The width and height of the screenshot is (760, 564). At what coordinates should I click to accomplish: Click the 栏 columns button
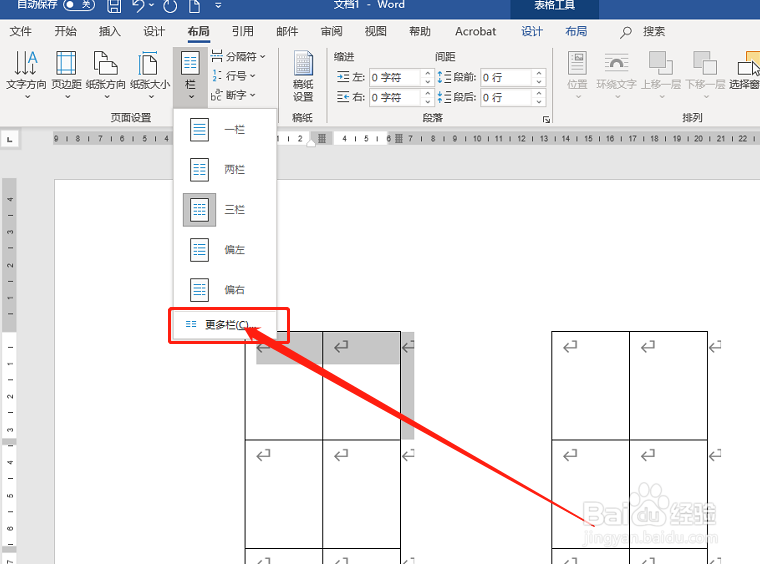coord(190,76)
